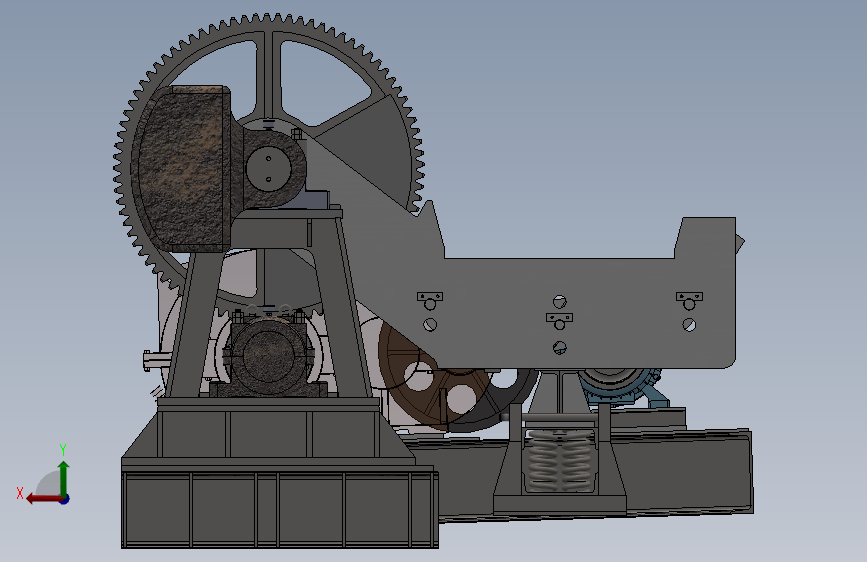
Task: Select the ribbed base frame under the gear
Action: tap(280, 509)
